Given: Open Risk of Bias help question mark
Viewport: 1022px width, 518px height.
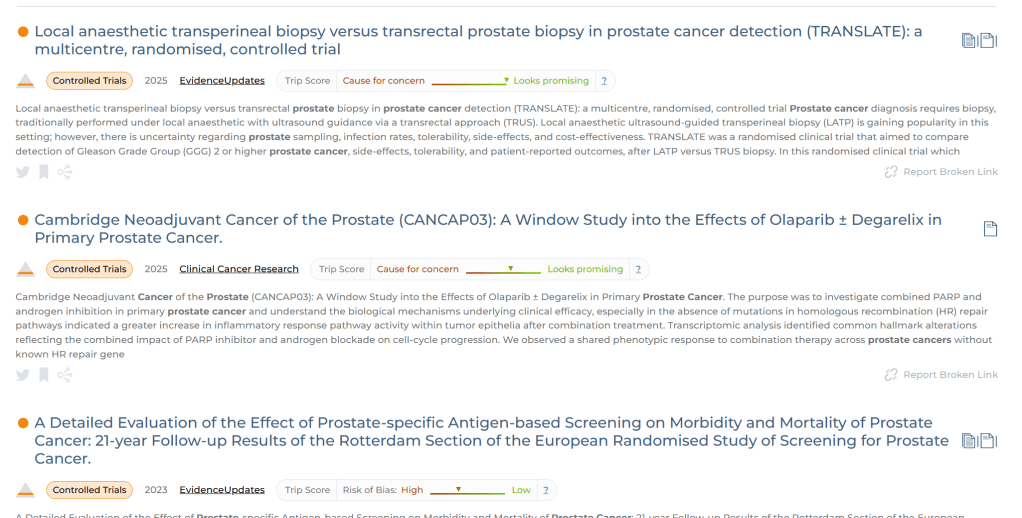Looking at the screenshot, I should pos(545,490).
